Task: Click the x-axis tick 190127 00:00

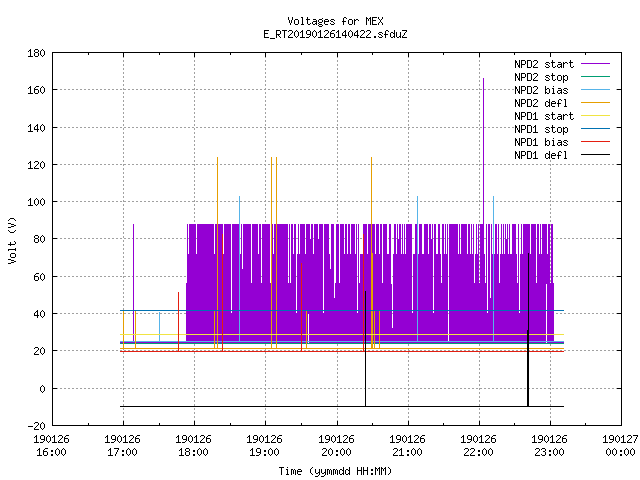Action: tap(620, 446)
